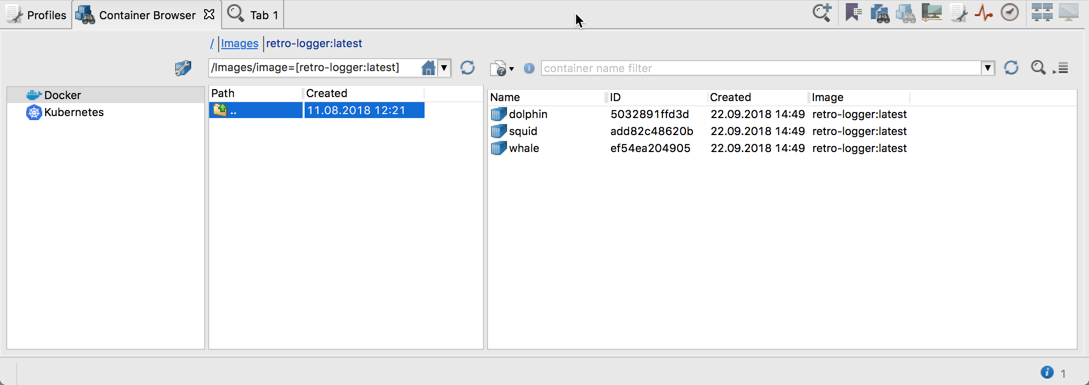
Task: Select the whale container name
Action: pyautogui.click(x=524, y=148)
